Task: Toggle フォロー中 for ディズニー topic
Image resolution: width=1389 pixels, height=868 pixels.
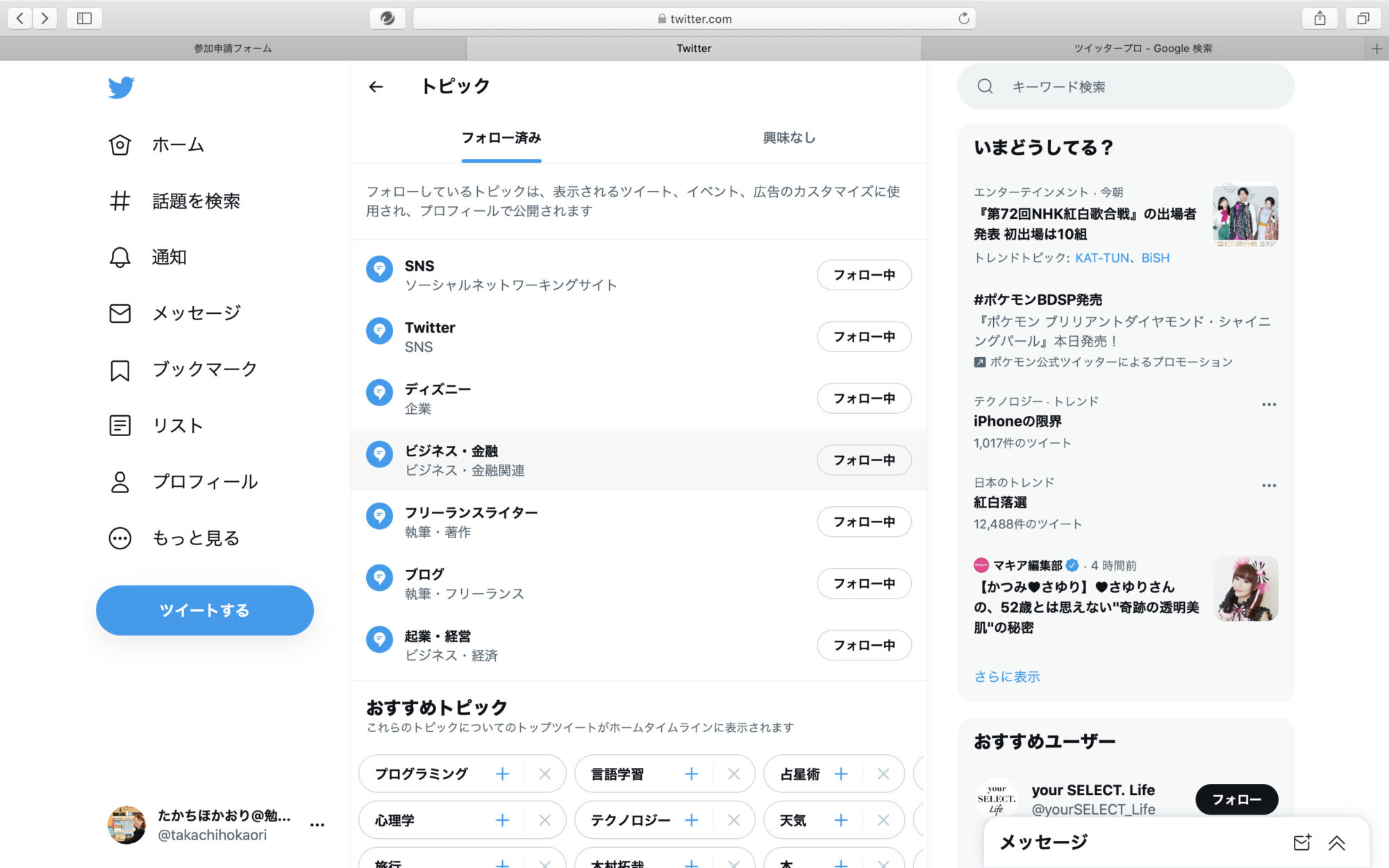Action: click(864, 399)
